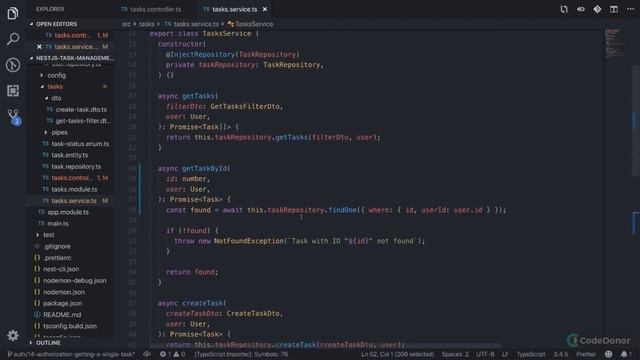
Task: Click the compare changes icon in editor toolbar
Action: point(564,9)
